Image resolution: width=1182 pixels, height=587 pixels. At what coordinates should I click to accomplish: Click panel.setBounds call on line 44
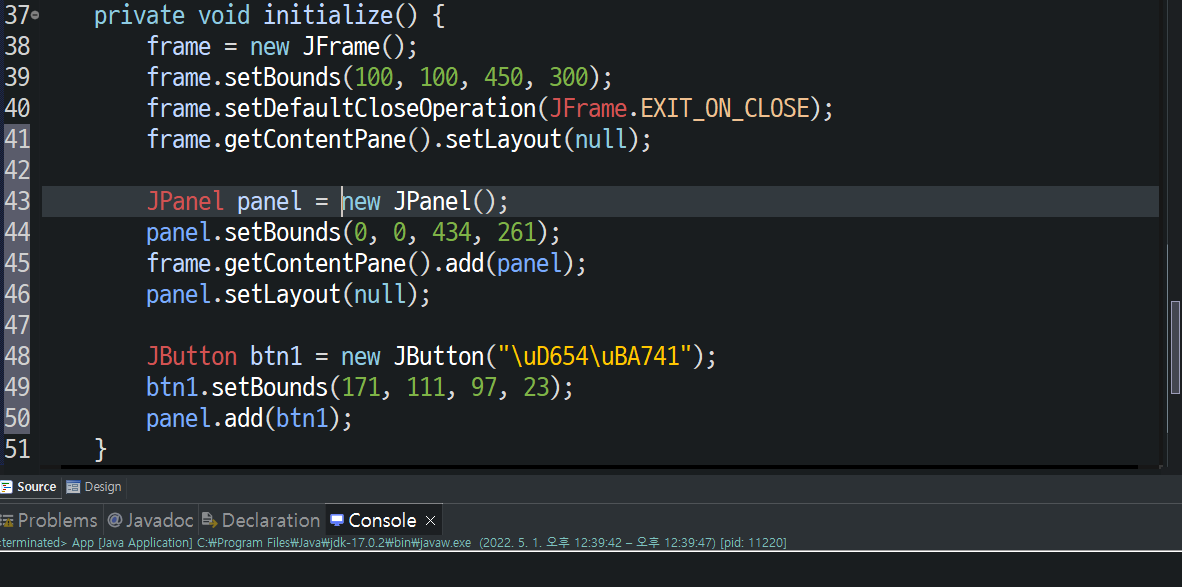click(354, 232)
